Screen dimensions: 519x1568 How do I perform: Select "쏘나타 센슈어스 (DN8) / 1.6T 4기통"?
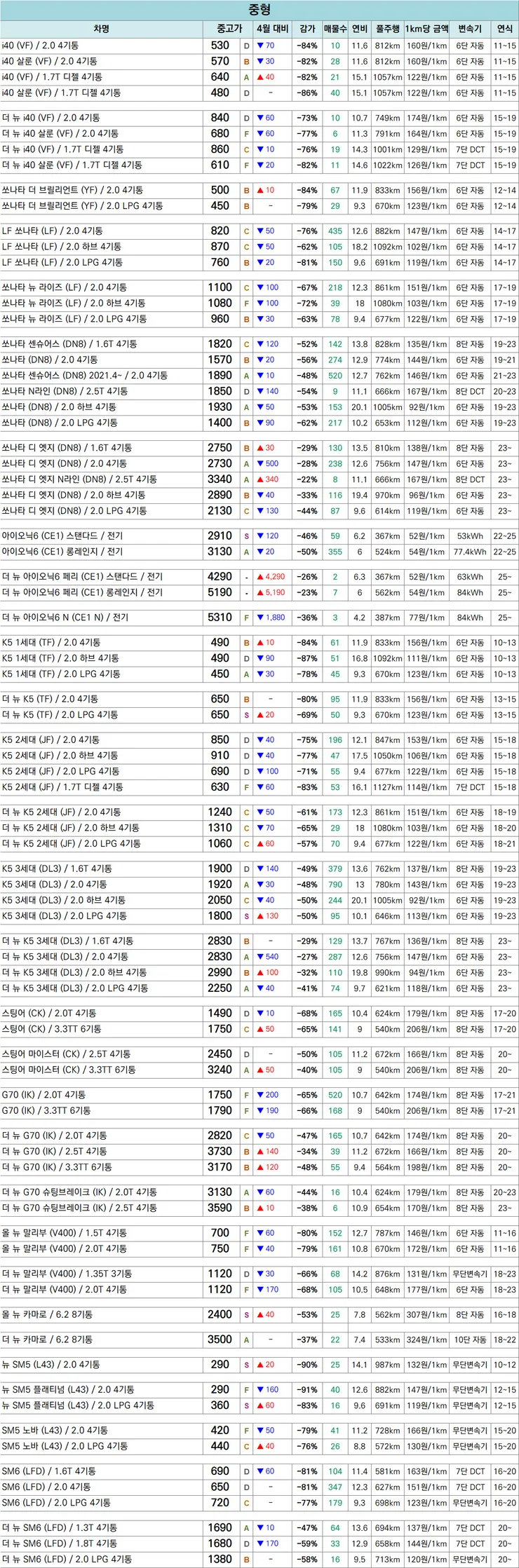69,344
